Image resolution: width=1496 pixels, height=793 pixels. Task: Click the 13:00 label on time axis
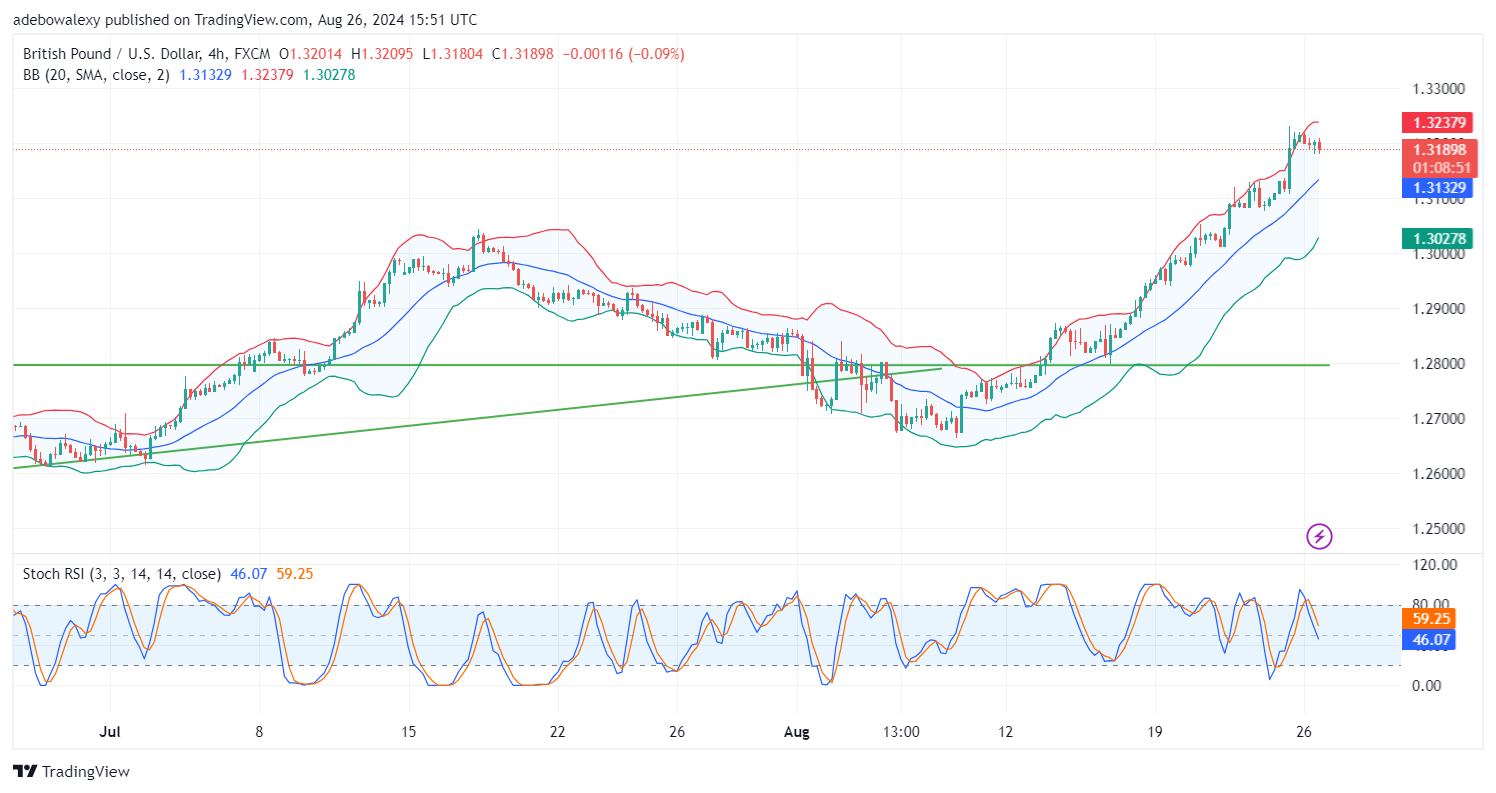tap(901, 732)
